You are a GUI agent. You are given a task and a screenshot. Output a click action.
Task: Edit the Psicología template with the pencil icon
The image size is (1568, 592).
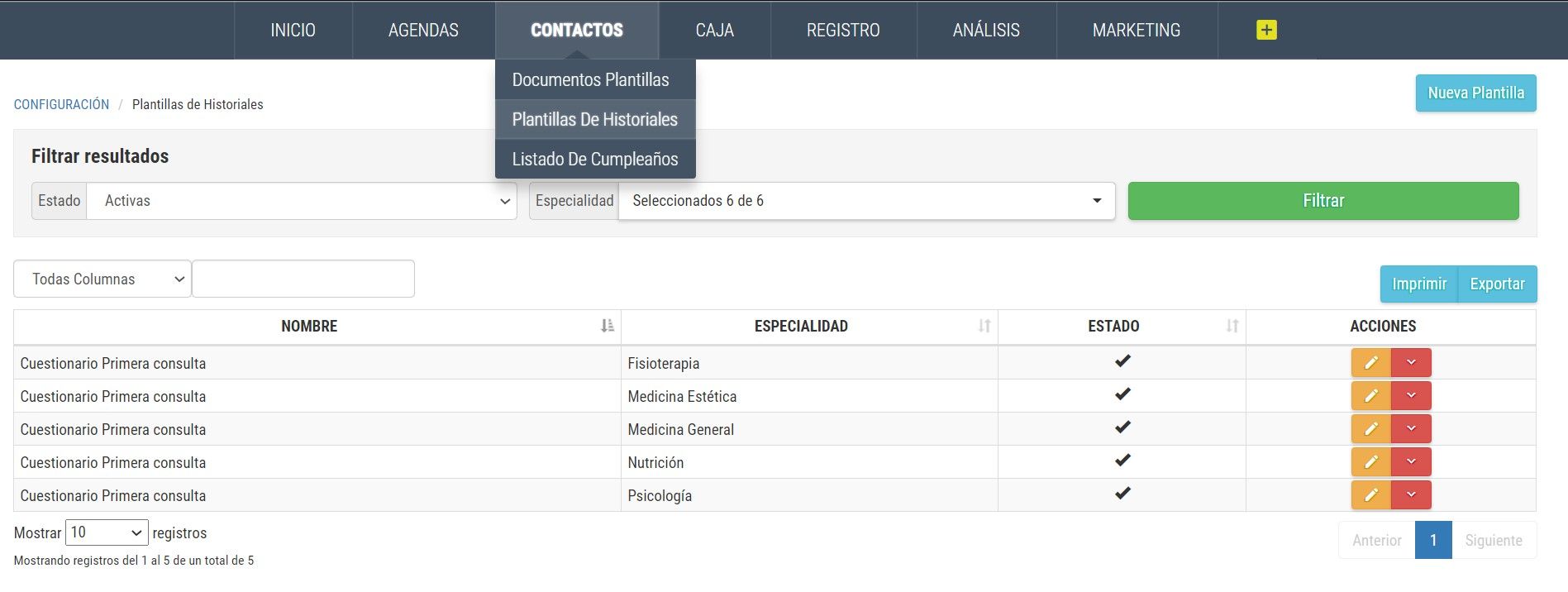tap(1370, 495)
